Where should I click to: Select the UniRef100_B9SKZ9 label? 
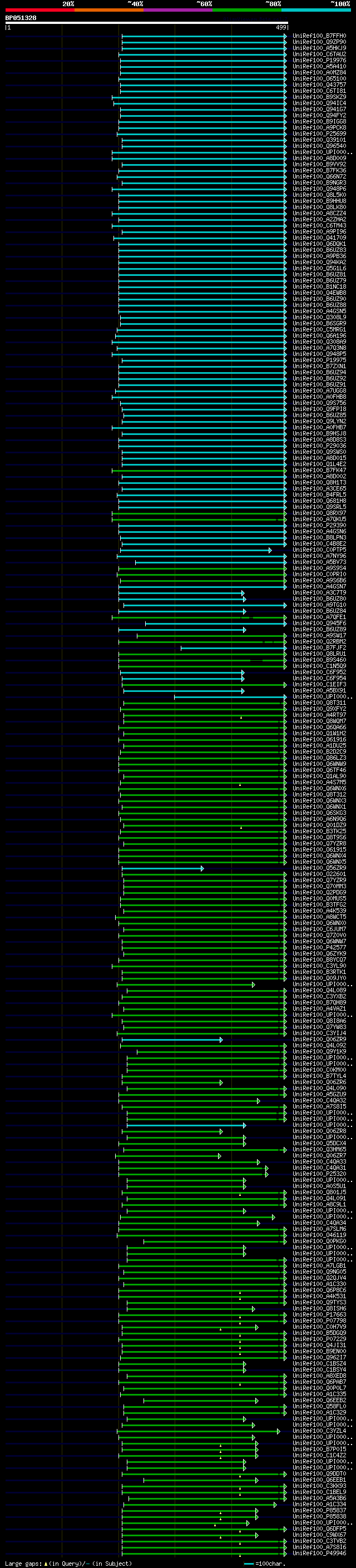(x=319, y=97)
